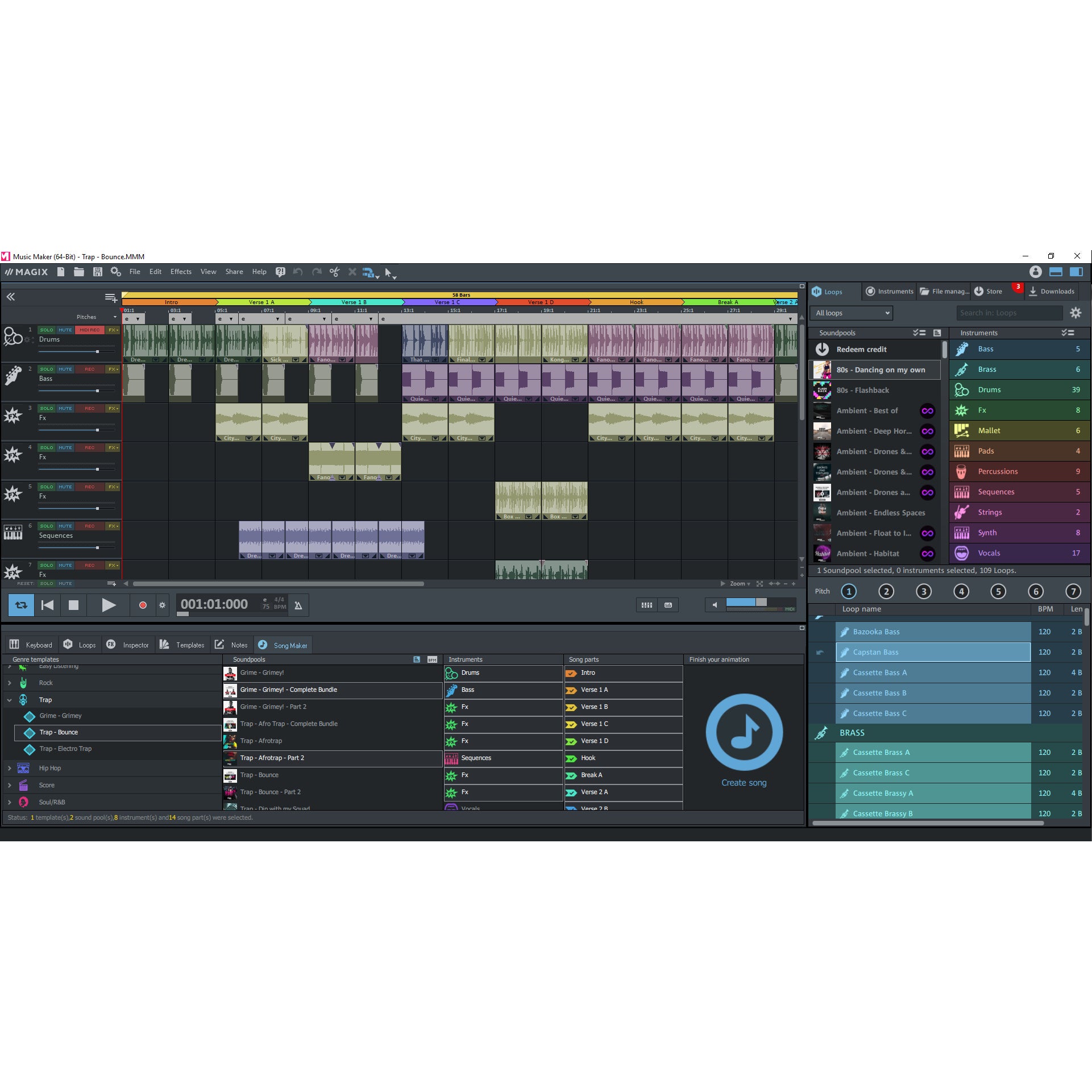The width and height of the screenshot is (1092, 1092).
Task: Toggle REC on Sequences track
Action: [89, 526]
